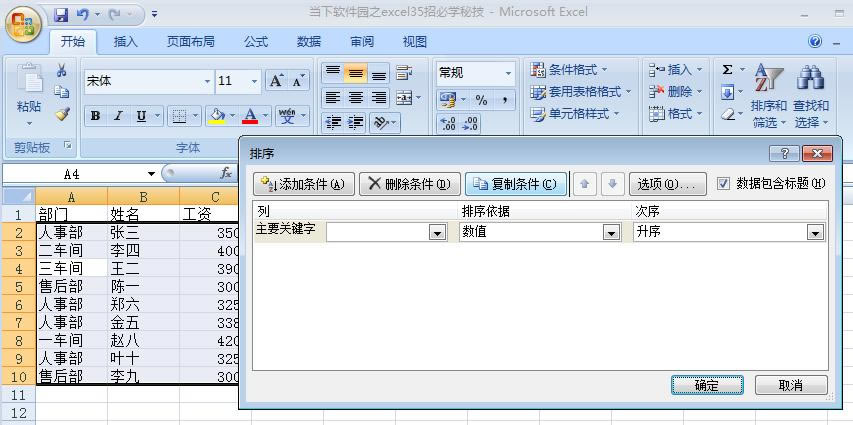Click the Redo arrow icon
Screen dimensions: 853x425
coord(114,14)
